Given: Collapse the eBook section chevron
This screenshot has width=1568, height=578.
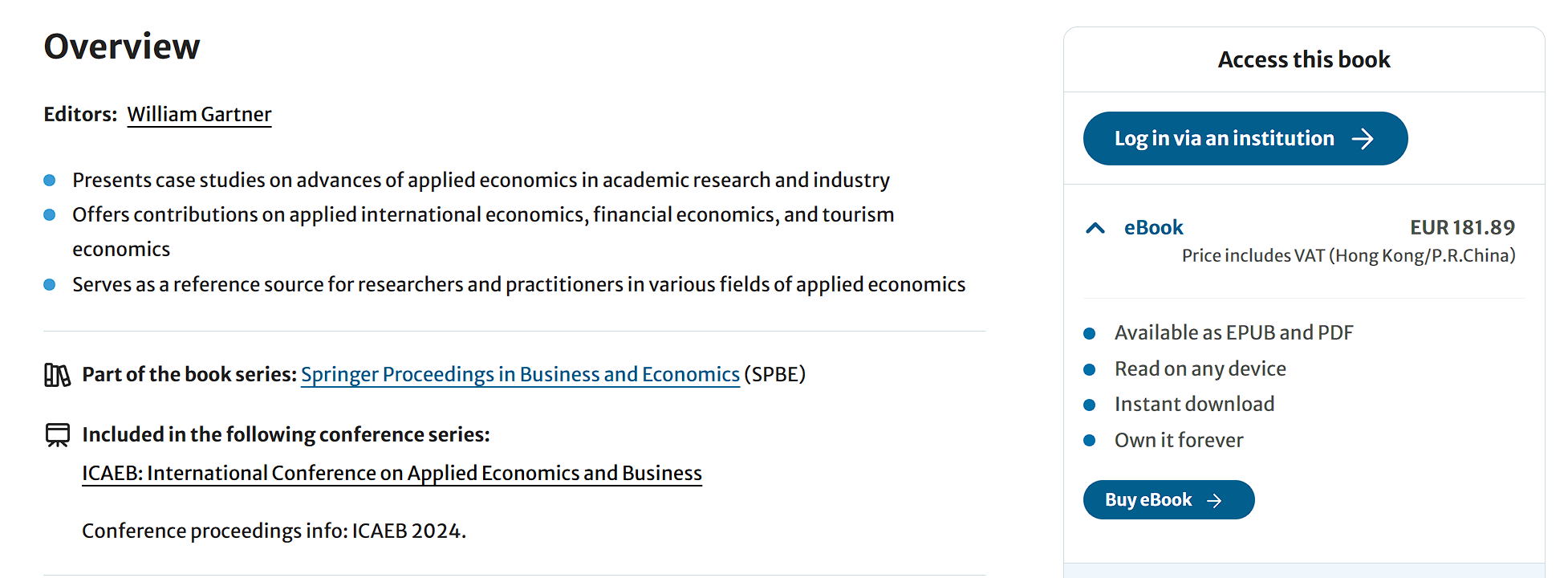Looking at the screenshot, I should (1095, 228).
